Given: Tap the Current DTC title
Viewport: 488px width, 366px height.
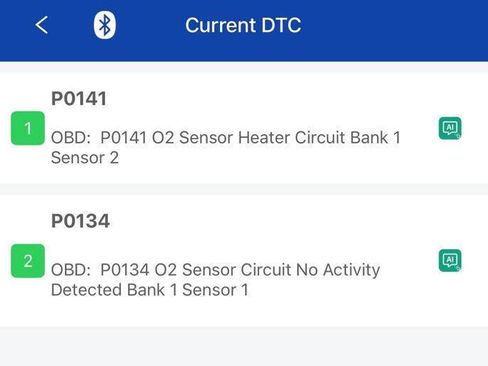Looking at the screenshot, I should point(243,25).
